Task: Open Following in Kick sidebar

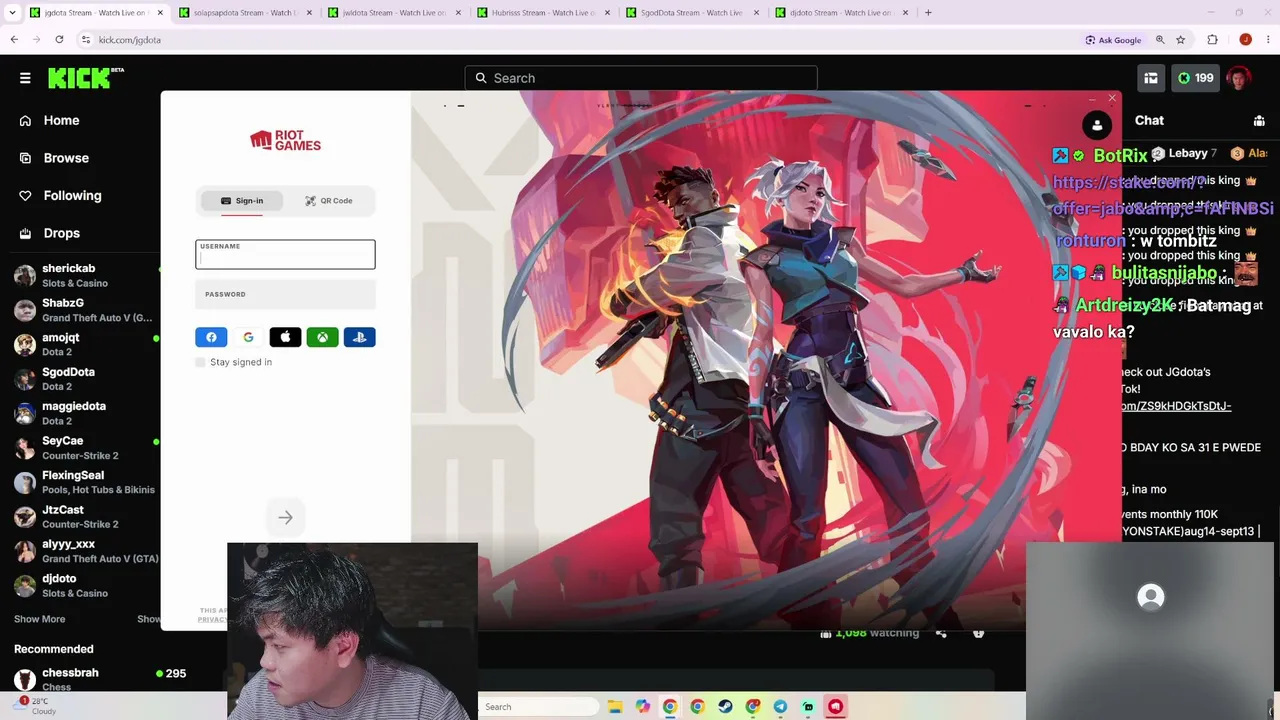Action: [x=72, y=196]
